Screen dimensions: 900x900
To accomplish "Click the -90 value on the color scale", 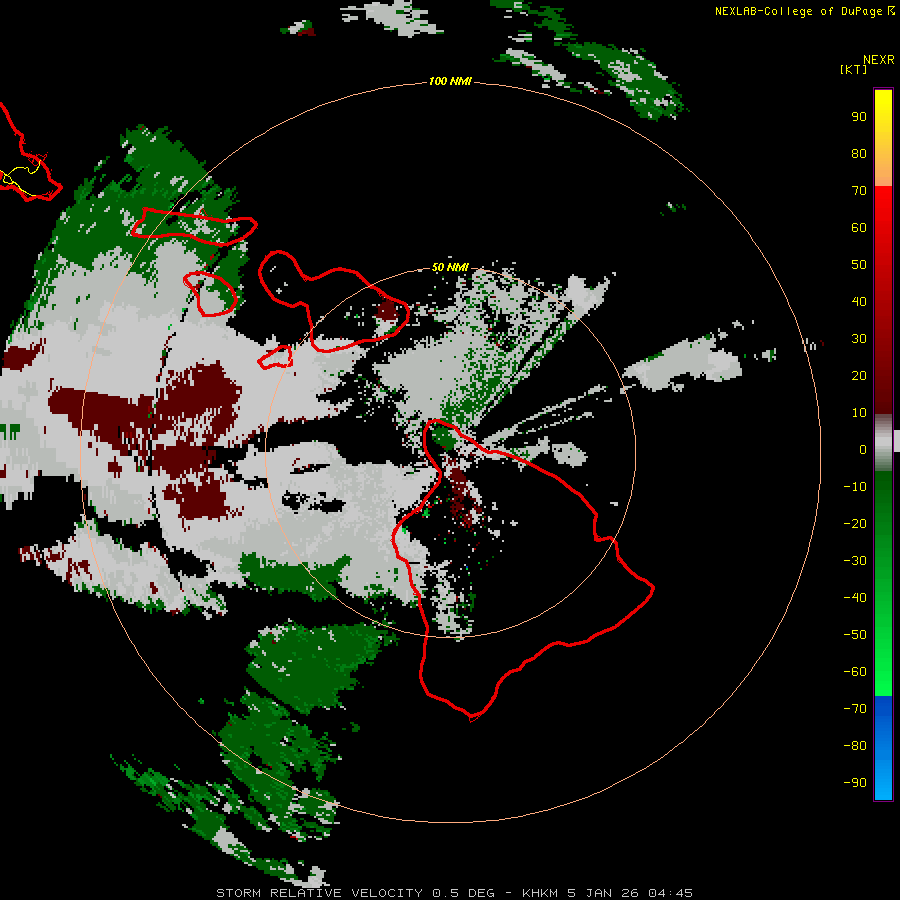I will click(855, 783).
